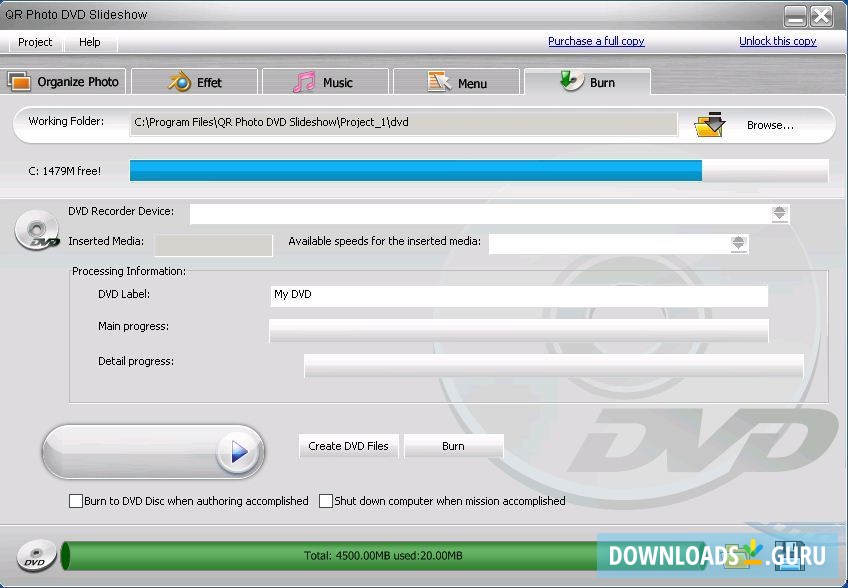Enable Burn to DVD Disc when authoring accomplished
The width and height of the screenshot is (848, 588).
click(x=76, y=501)
